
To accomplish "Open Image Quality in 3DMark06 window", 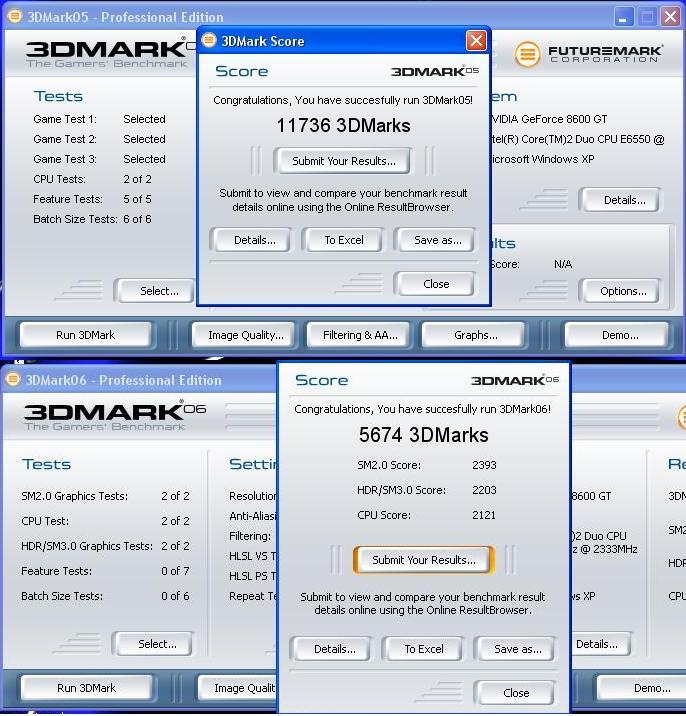I will tap(238, 688).
